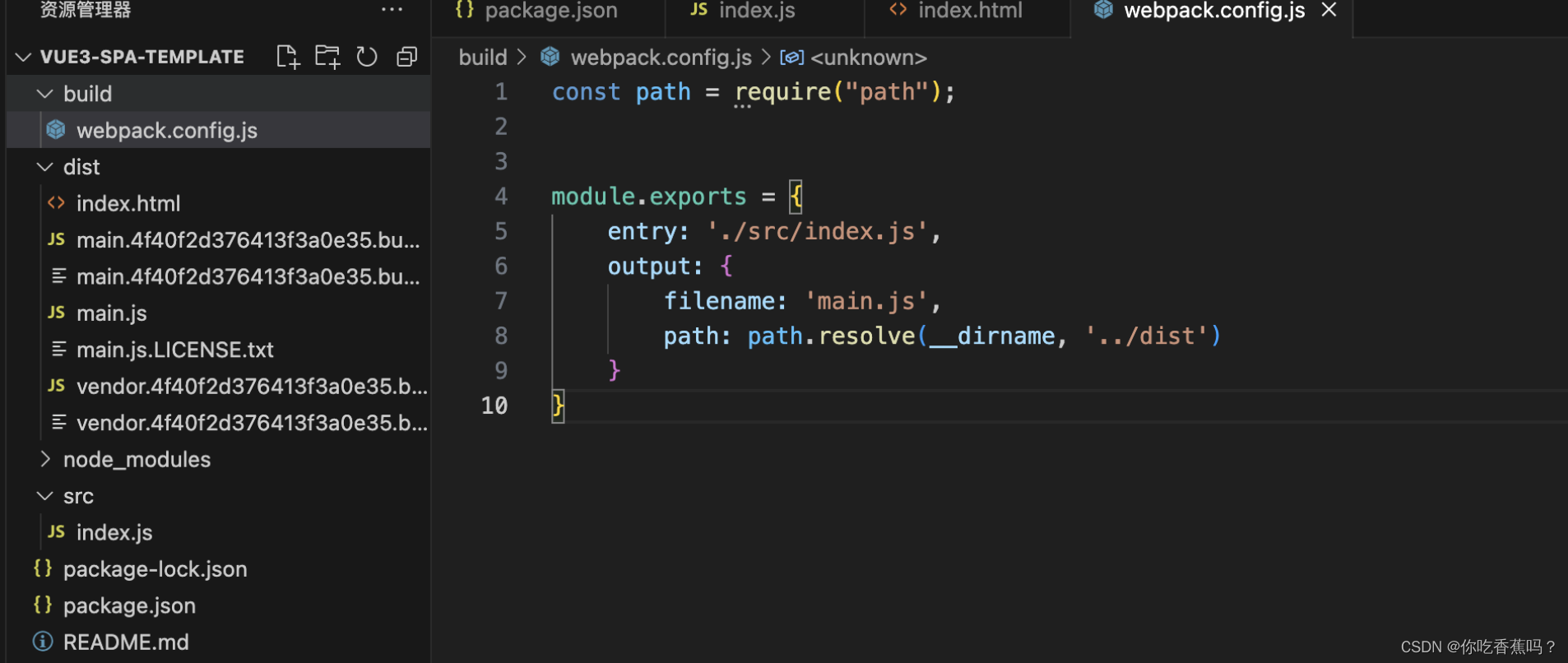The width and height of the screenshot is (1568, 663).
Task: Collapse the VUE3-SPA-TEMPLATE root chevron
Action: coord(23,57)
